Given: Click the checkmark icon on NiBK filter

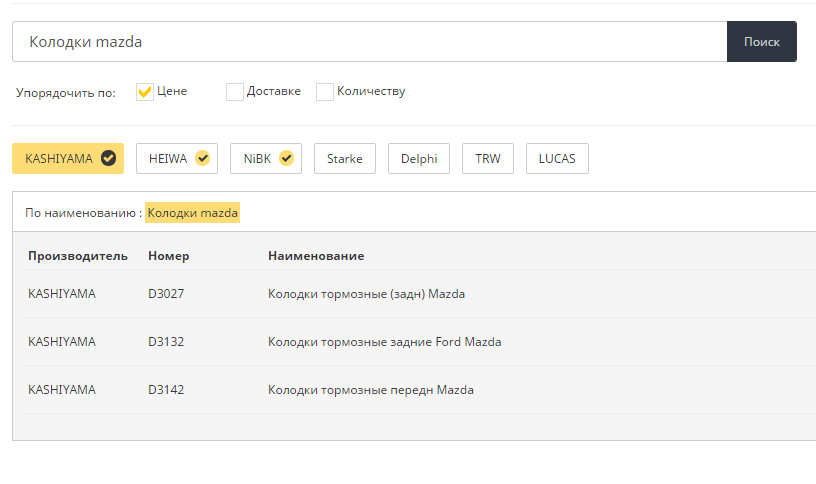Looking at the screenshot, I should (x=286, y=158).
